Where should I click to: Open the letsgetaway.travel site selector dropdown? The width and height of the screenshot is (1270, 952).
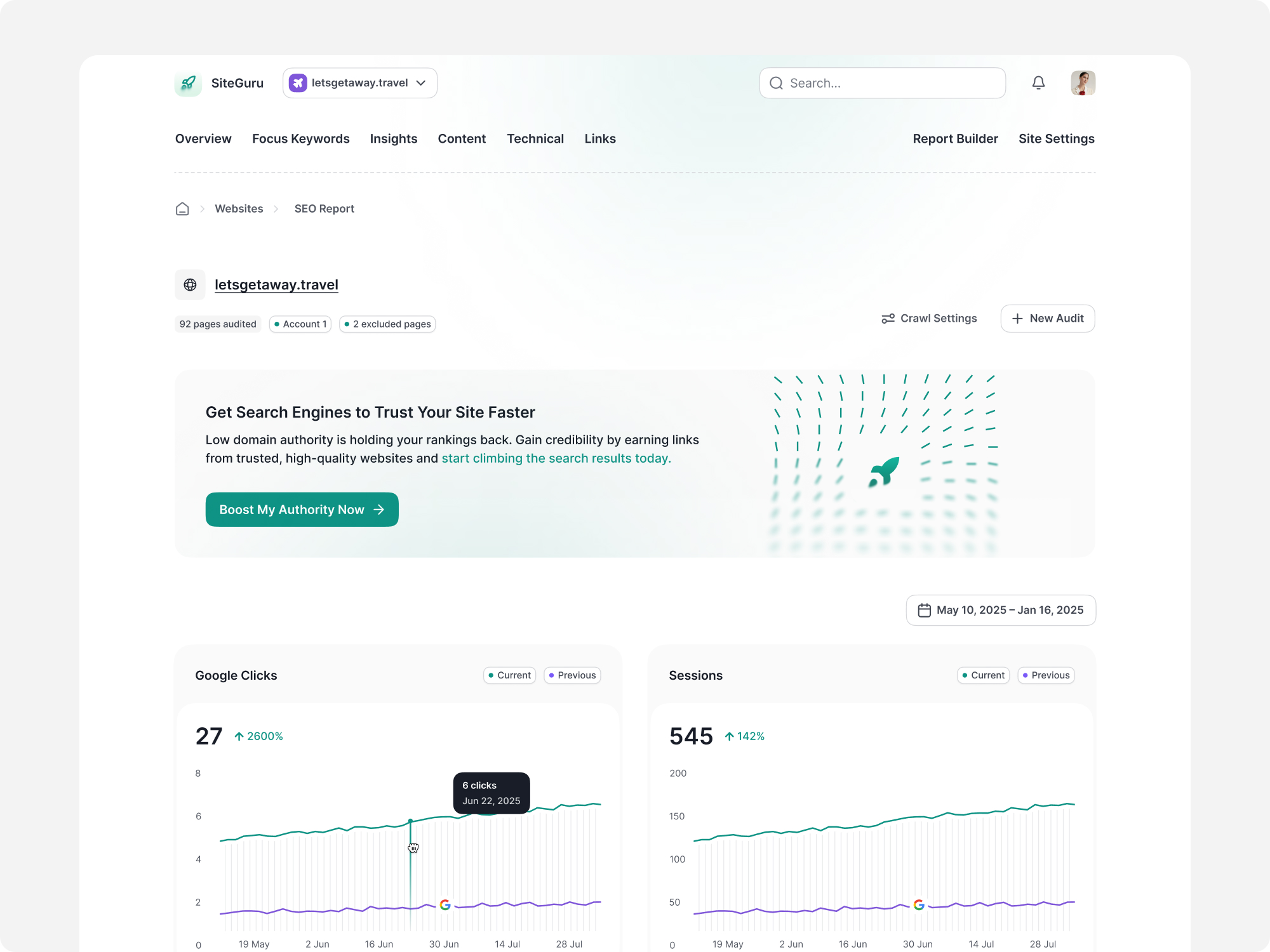[x=360, y=83]
